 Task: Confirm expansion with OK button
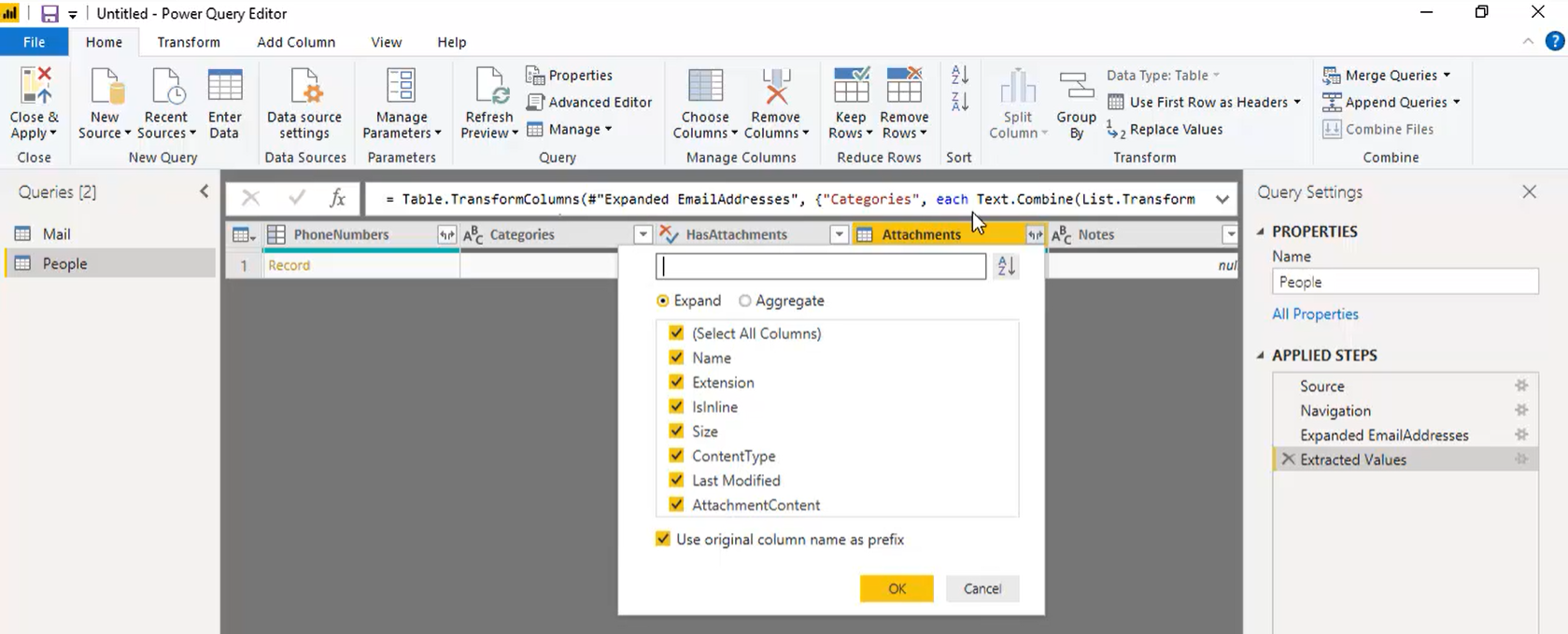point(897,588)
